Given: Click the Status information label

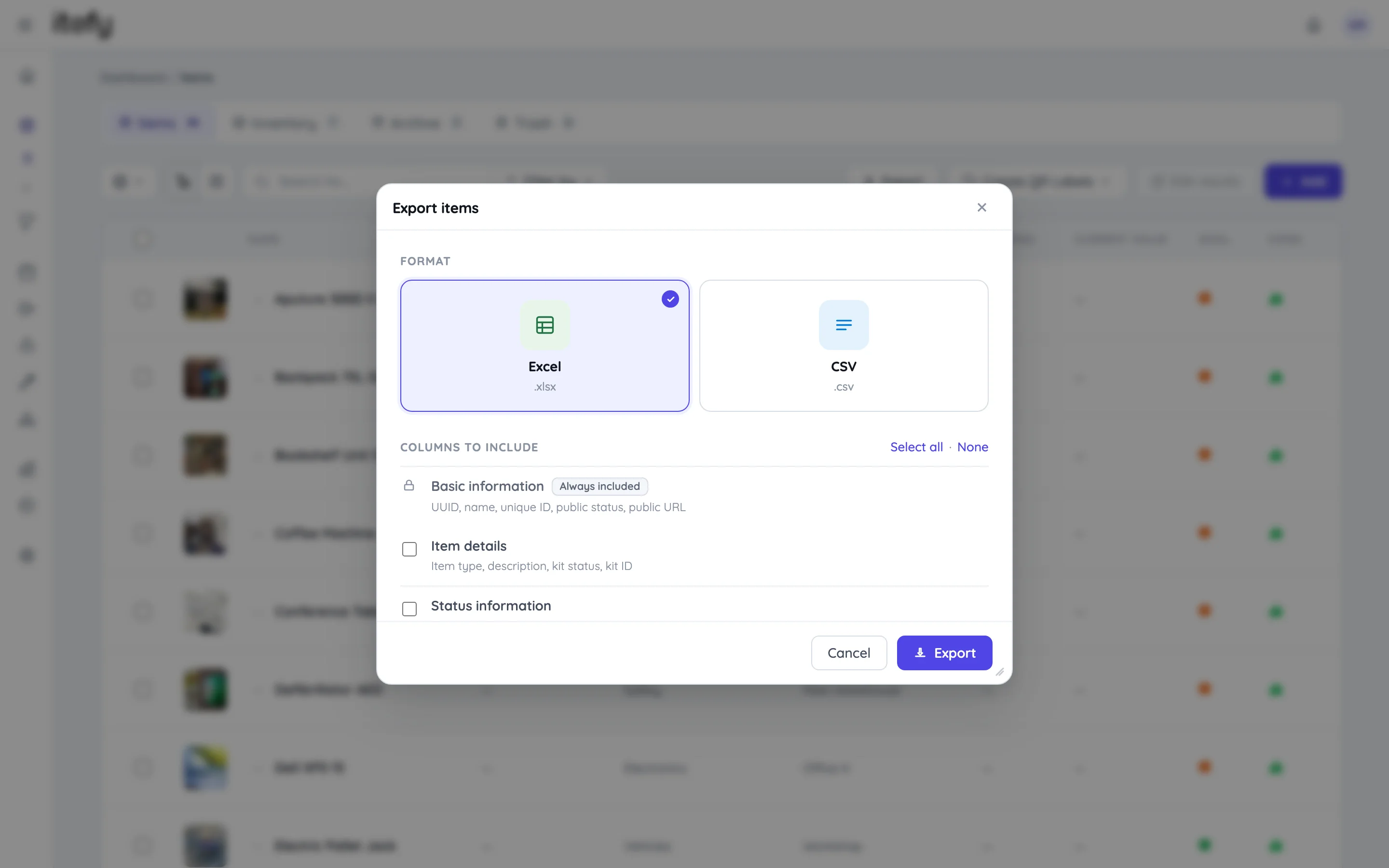Looking at the screenshot, I should point(491,606).
